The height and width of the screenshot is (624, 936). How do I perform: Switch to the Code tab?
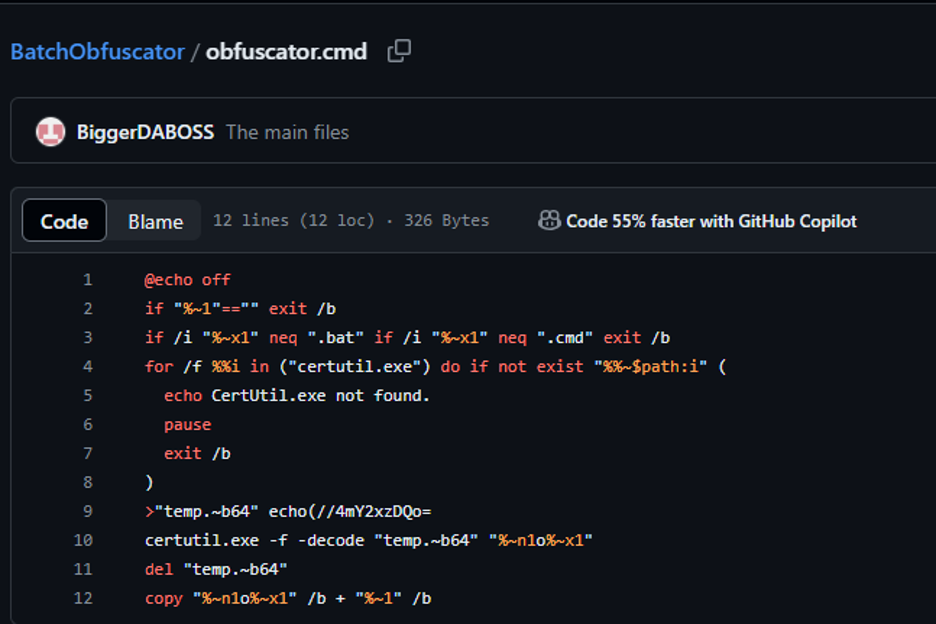(64, 221)
